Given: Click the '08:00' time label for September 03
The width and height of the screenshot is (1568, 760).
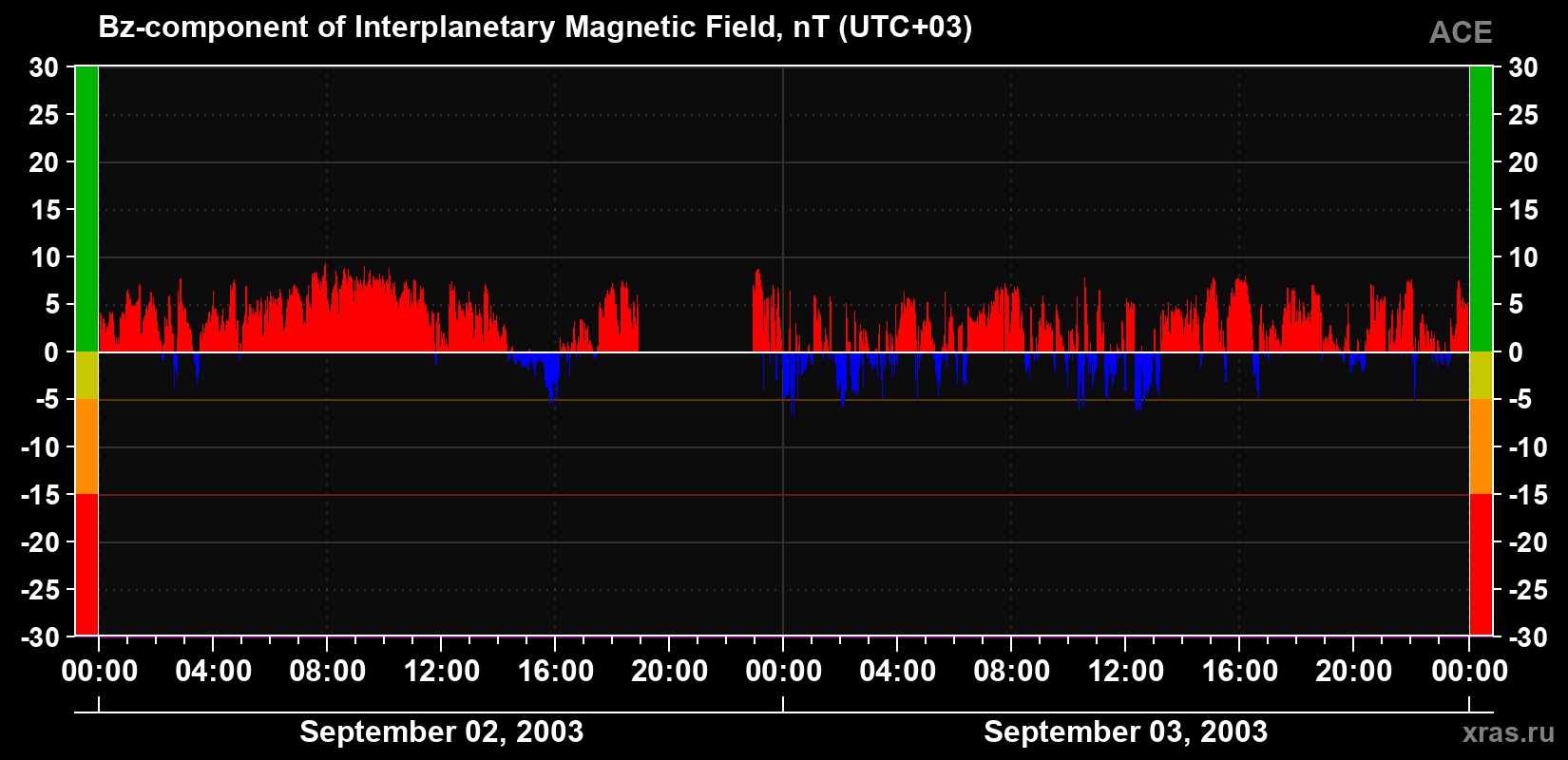Looking at the screenshot, I should pyautogui.click(x=1012, y=672).
